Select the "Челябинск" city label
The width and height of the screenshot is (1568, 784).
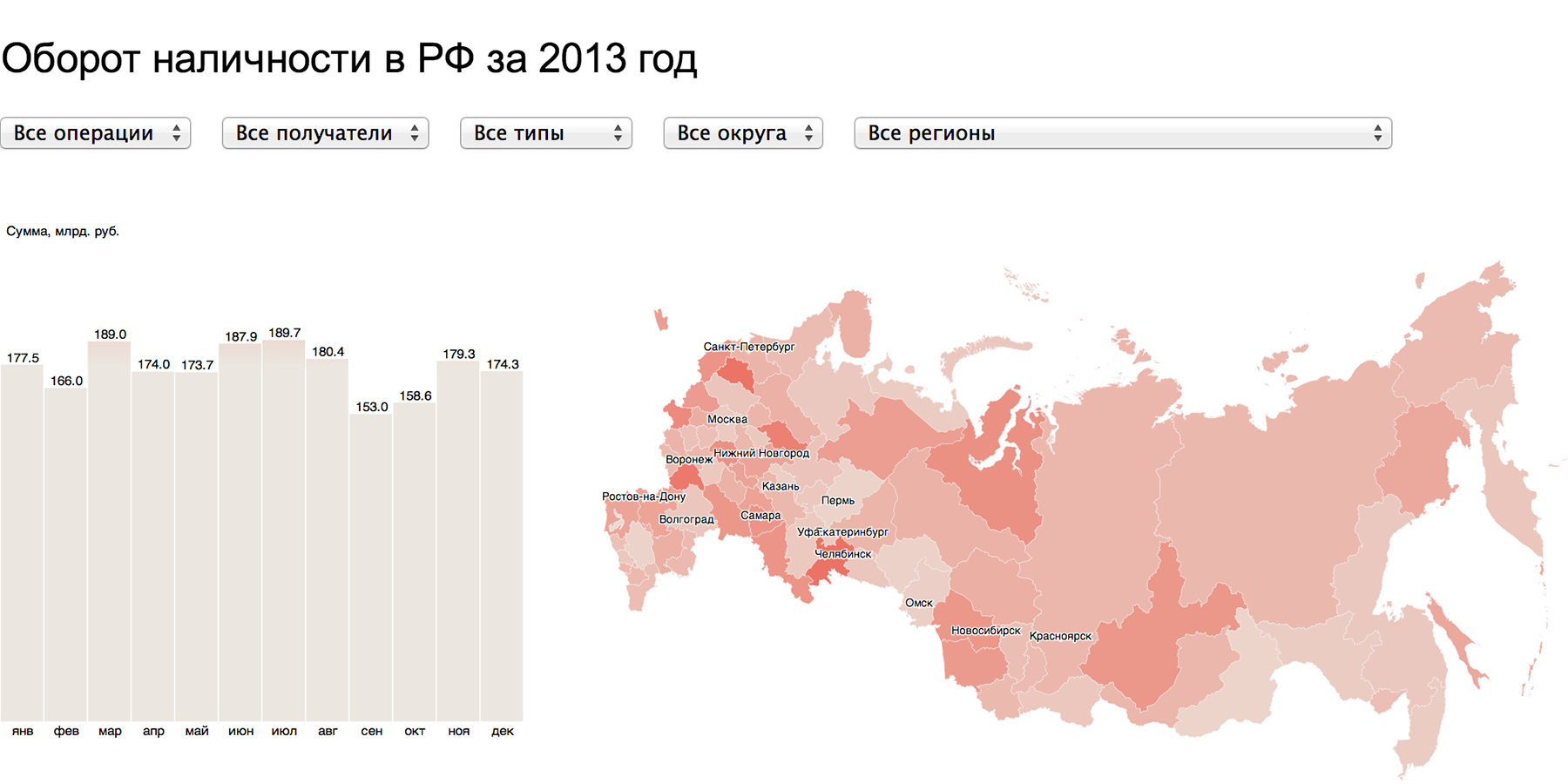click(x=842, y=554)
